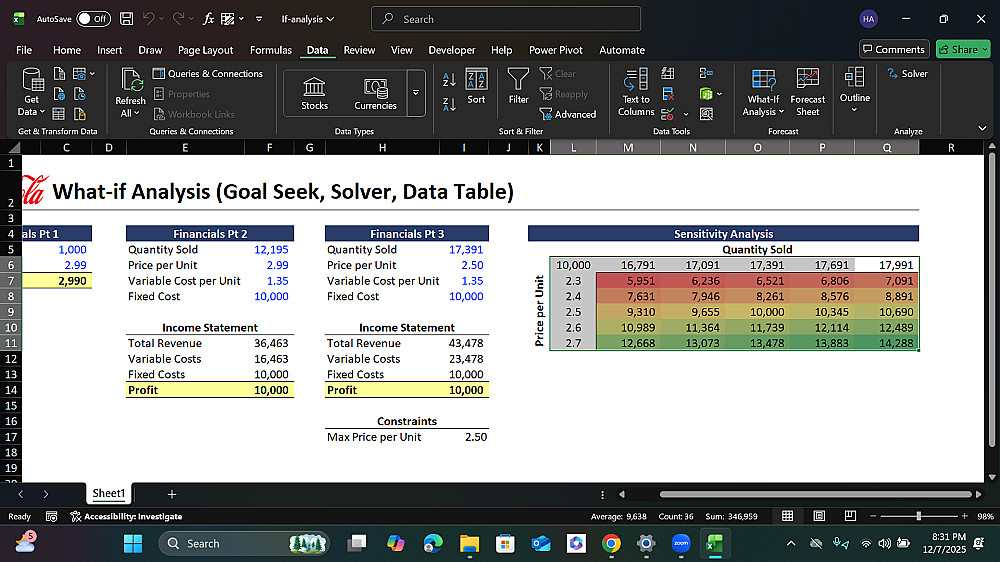Open the Sort dialog

(476, 86)
